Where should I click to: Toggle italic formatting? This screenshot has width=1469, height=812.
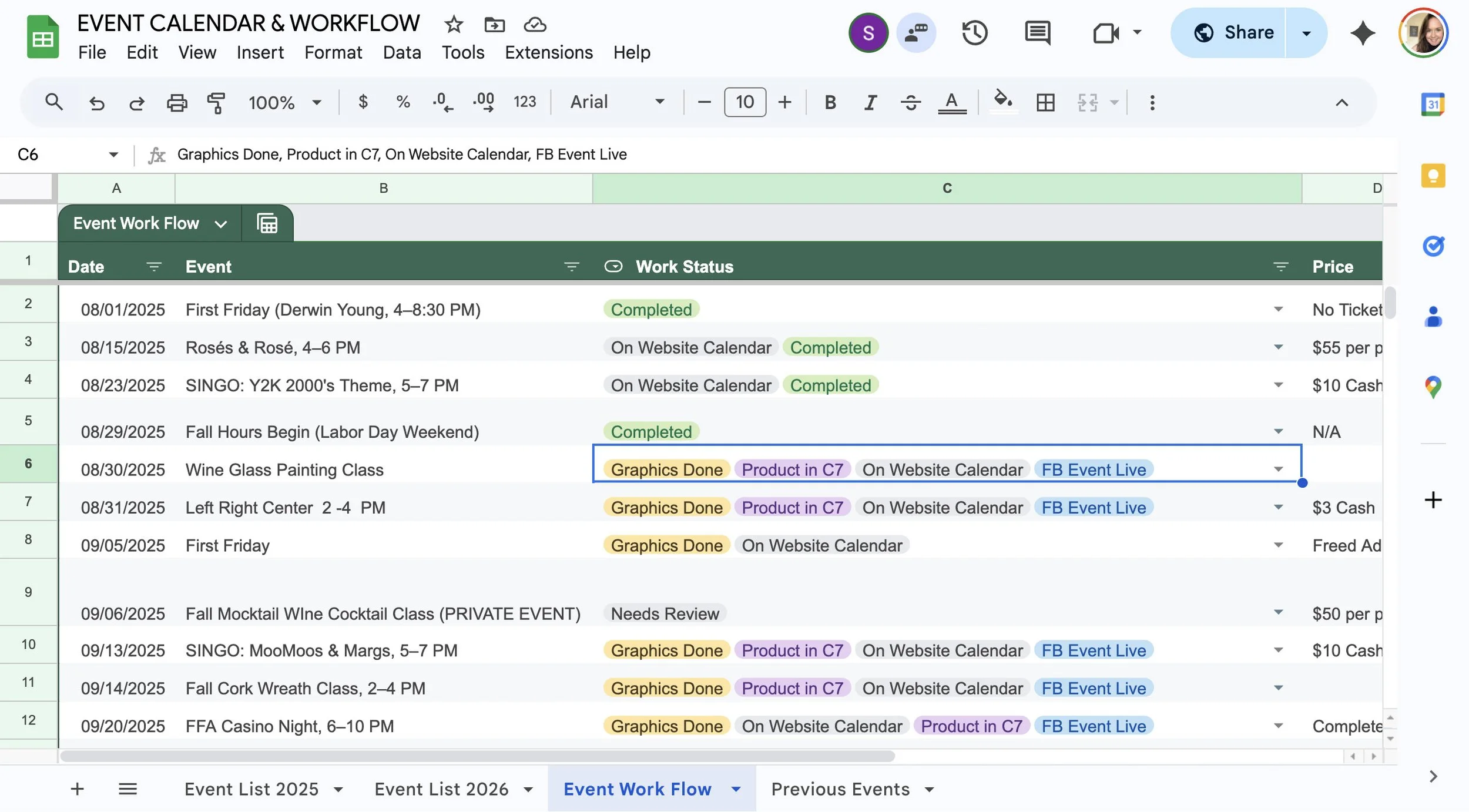pyautogui.click(x=870, y=103)
